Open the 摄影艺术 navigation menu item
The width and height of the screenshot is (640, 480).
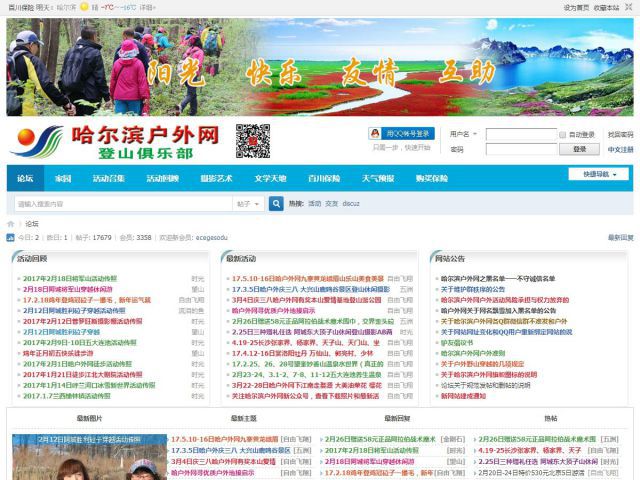[x=216, y=178]
